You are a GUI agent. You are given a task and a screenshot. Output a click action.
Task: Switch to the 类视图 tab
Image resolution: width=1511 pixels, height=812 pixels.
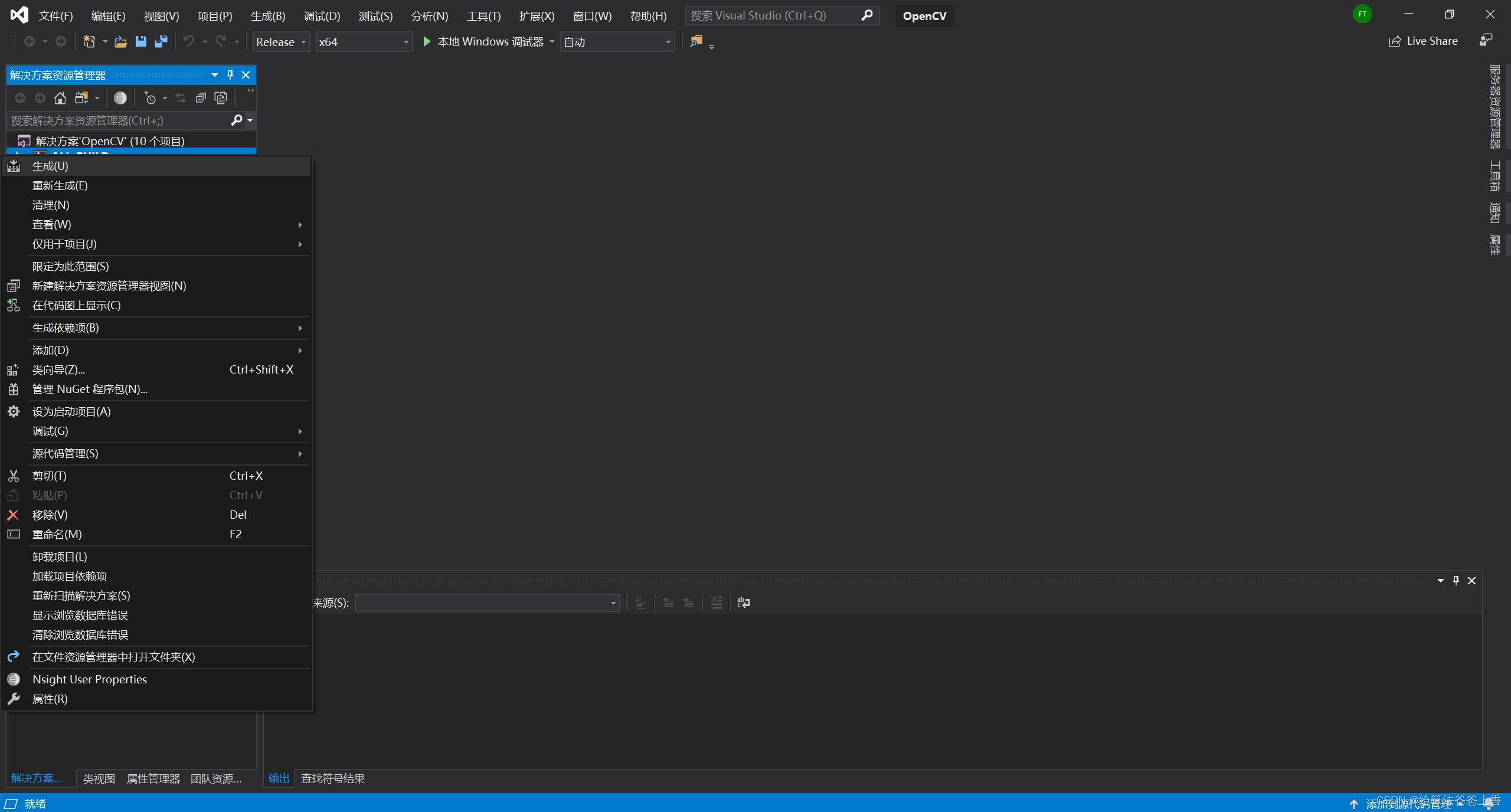[x=99, y=778]
